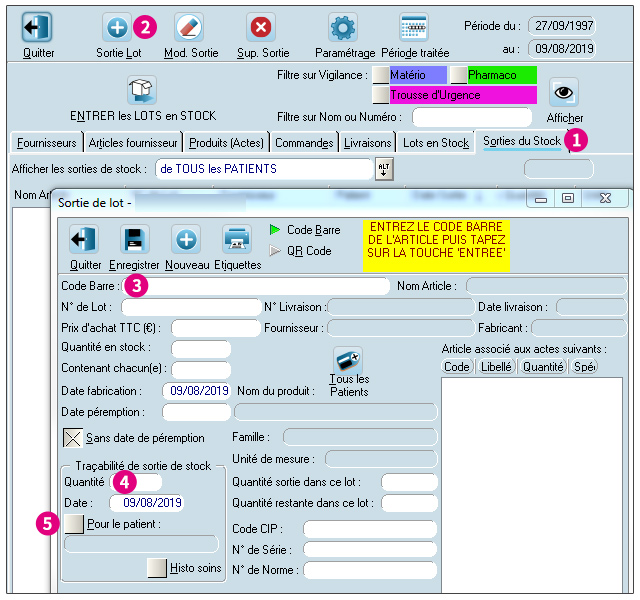
Task: Click the Spé column header
Action: [584, 367]
